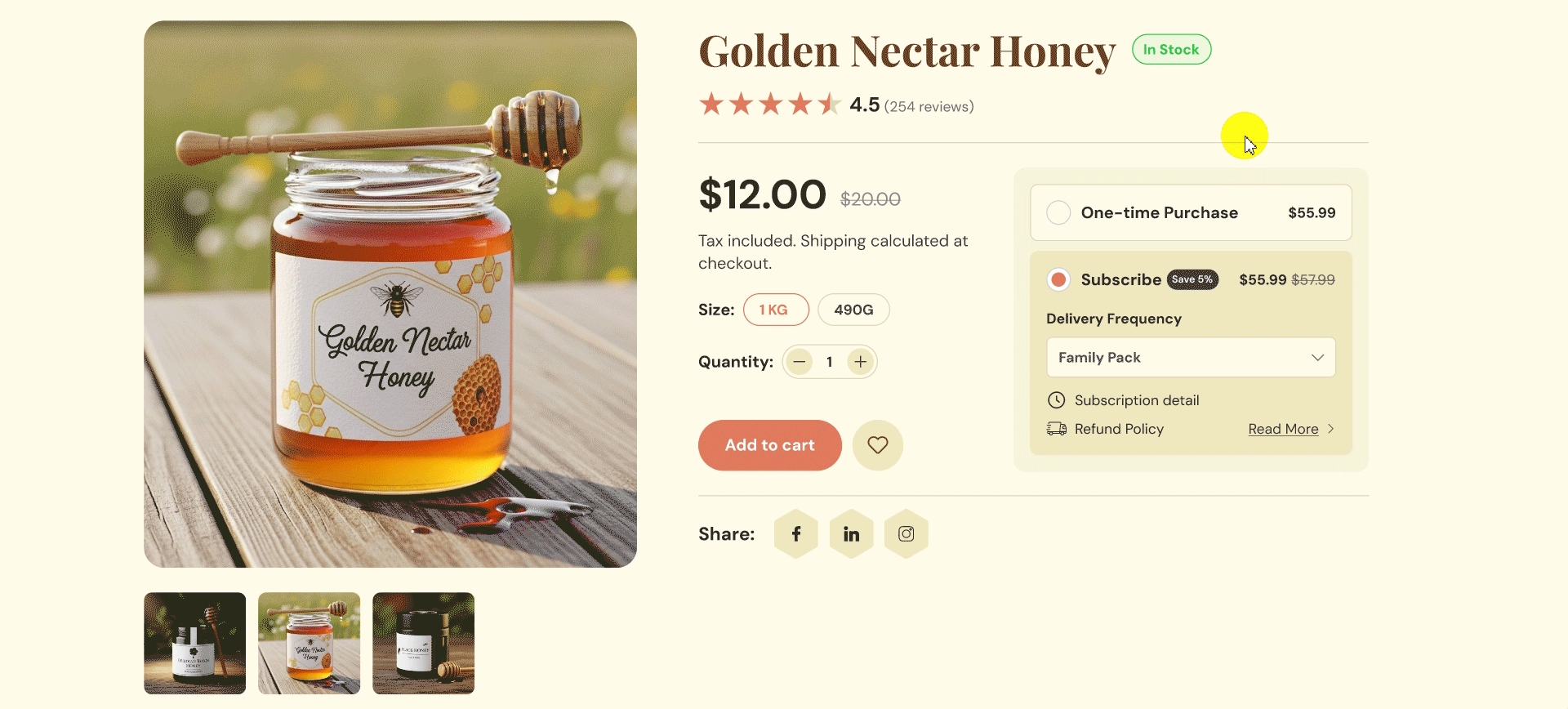Screen dimensions: 1568x709
Task: Click the Refund Policy truck icon
Action: click(x=1056, y=428)
